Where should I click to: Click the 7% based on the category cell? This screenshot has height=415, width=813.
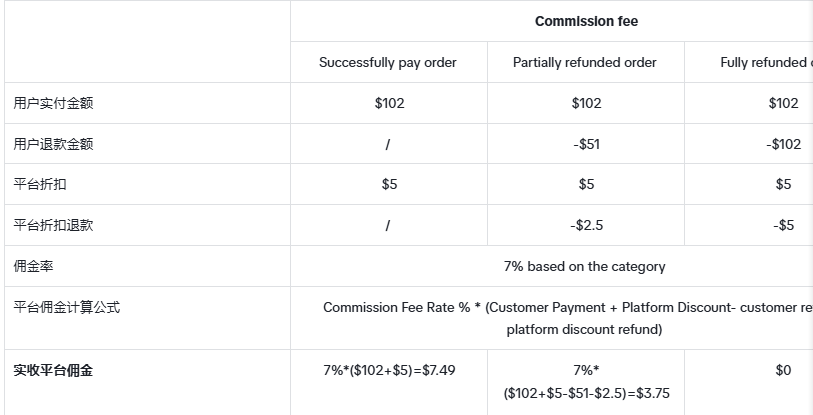(584, 266)
